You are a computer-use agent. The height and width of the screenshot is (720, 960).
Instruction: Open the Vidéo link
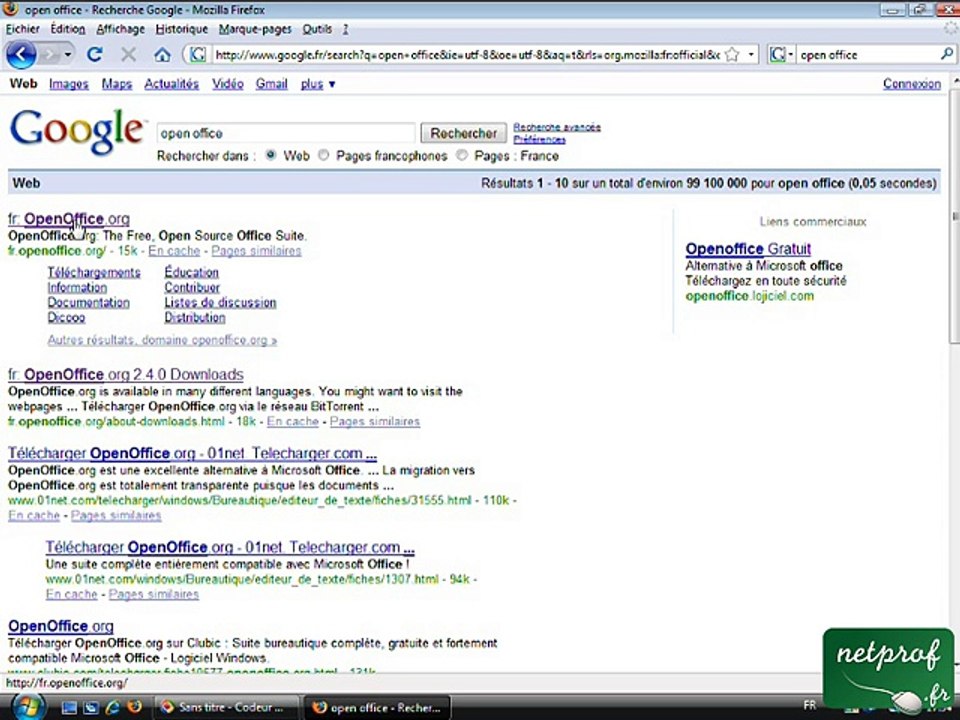pos(228,84)
